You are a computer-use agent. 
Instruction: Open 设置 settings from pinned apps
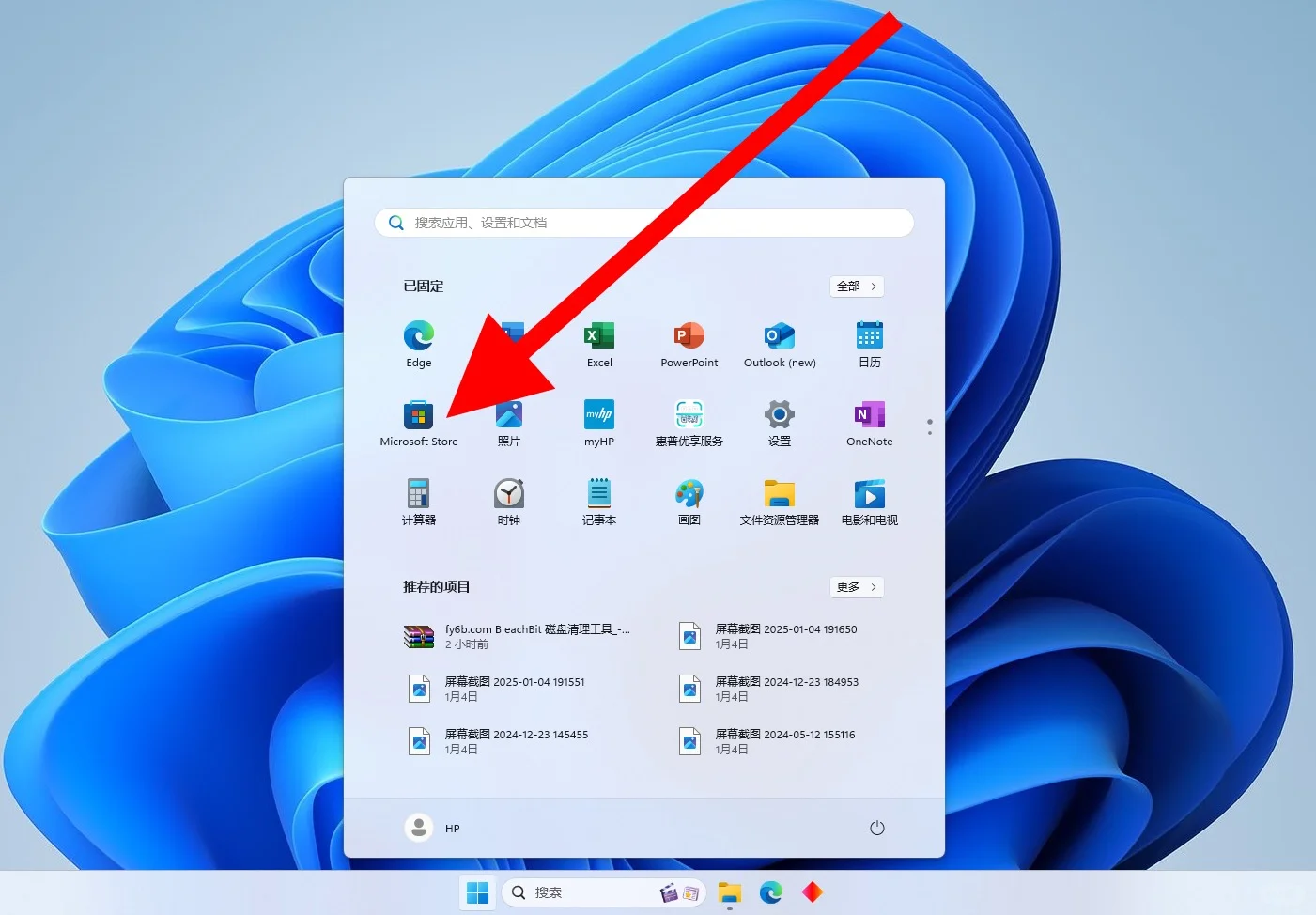780,424
